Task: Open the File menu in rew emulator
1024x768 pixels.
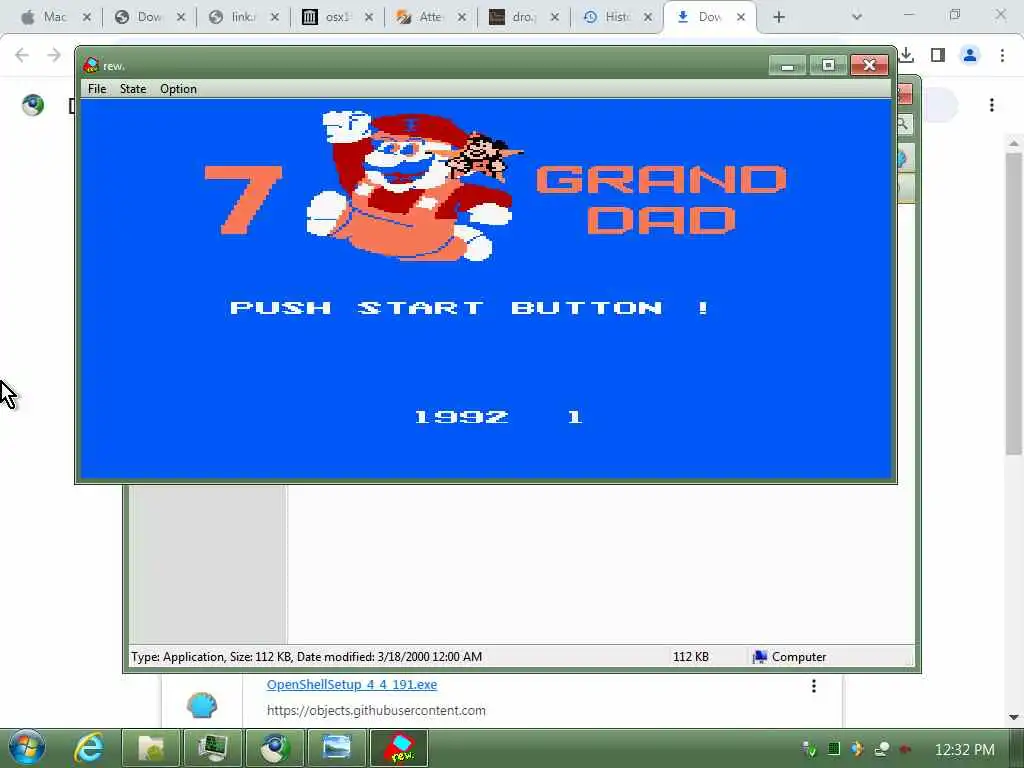Action: [x=97, y=89]
